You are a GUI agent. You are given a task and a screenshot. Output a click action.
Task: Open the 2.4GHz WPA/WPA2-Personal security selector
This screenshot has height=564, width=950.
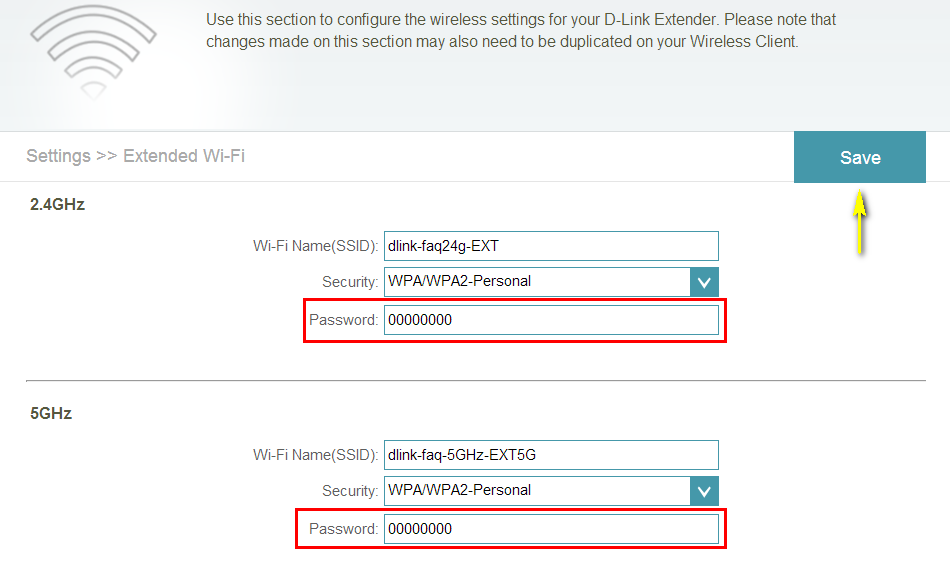tap(537, 282)
